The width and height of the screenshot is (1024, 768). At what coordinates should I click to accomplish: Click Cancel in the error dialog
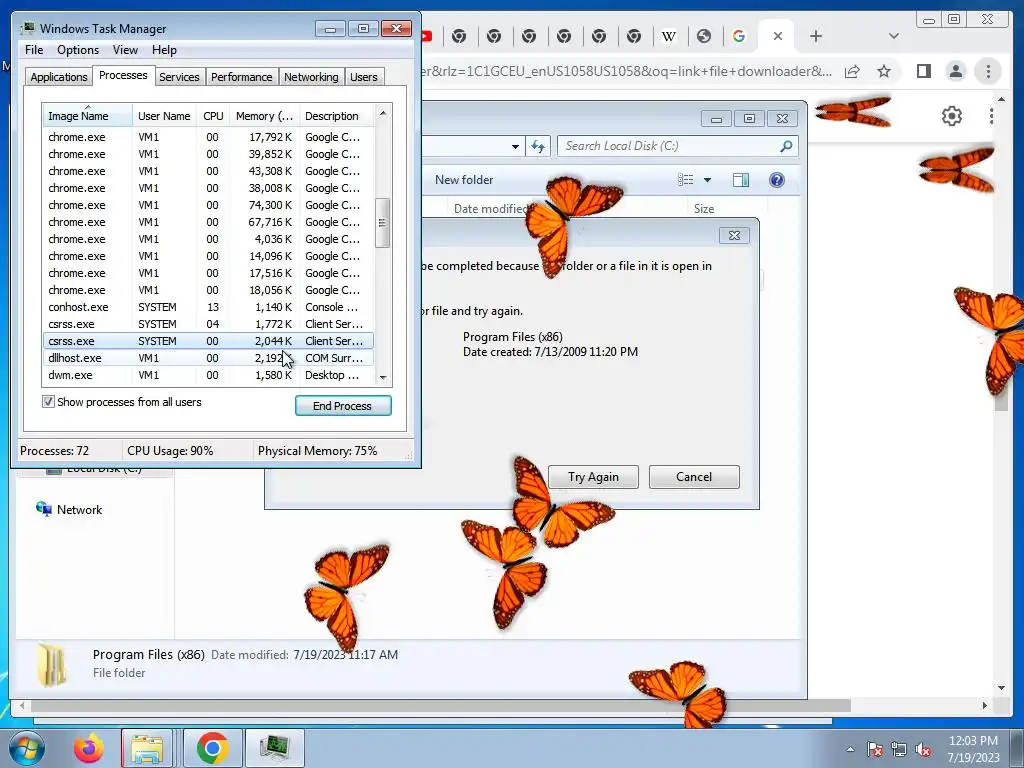tap(694, 477)
